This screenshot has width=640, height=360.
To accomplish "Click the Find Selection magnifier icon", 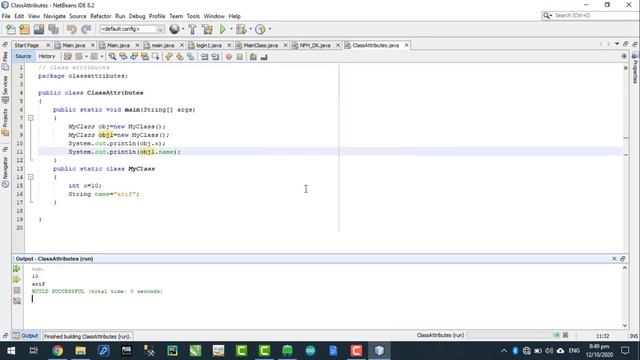I will [112, 57].
